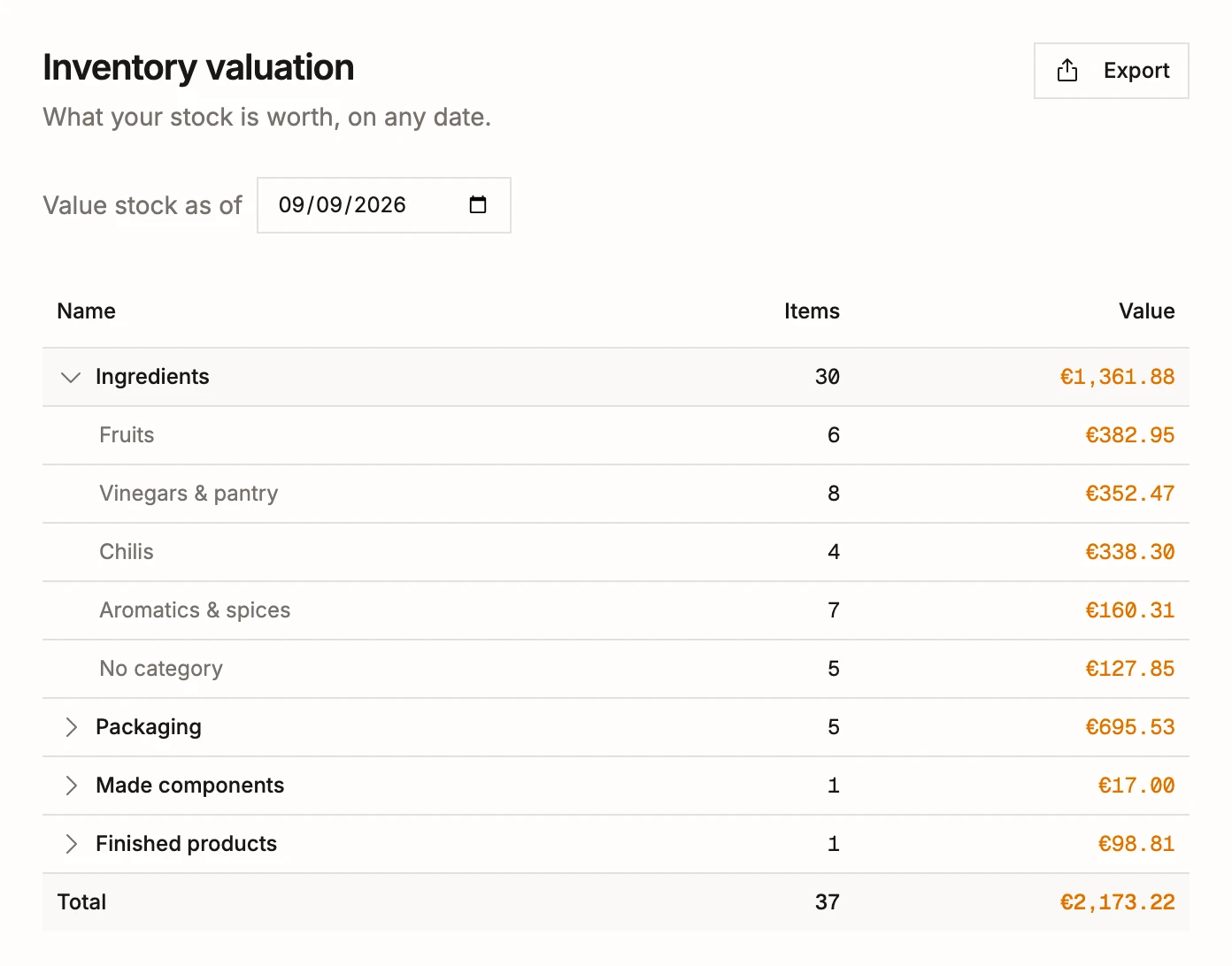The image size is (1232, 966).
Task: Open the calendar picker icon
Action: (478, 205)
